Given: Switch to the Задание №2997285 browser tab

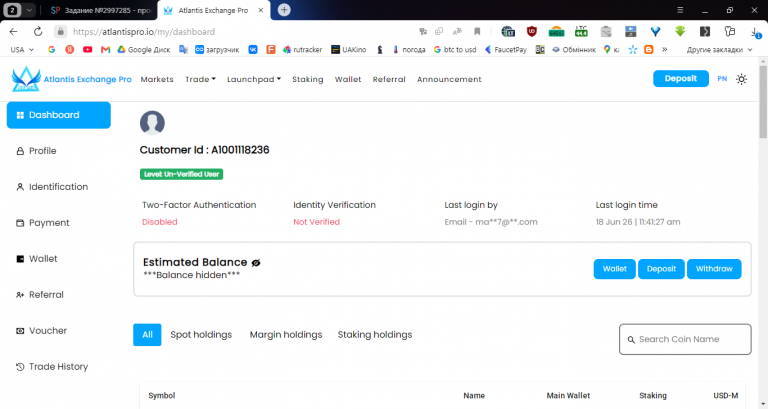Looking at the screenshot, I should (x=101, y=10).
